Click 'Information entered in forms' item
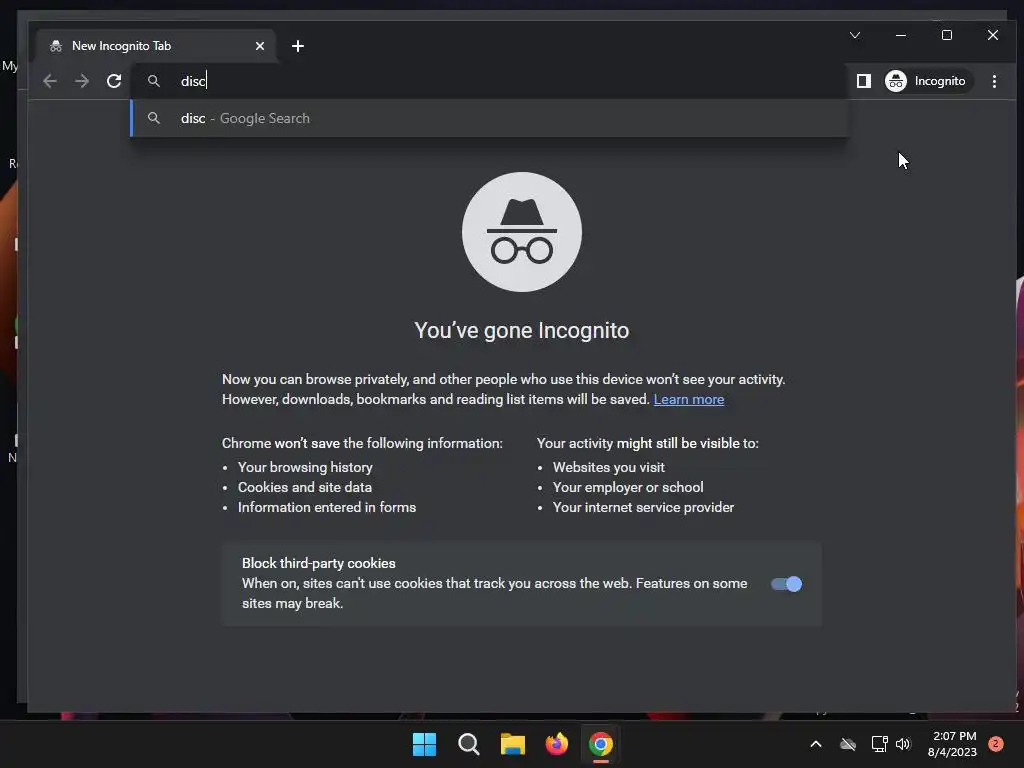Screen dimensions: 1024x768 point(327,507)
